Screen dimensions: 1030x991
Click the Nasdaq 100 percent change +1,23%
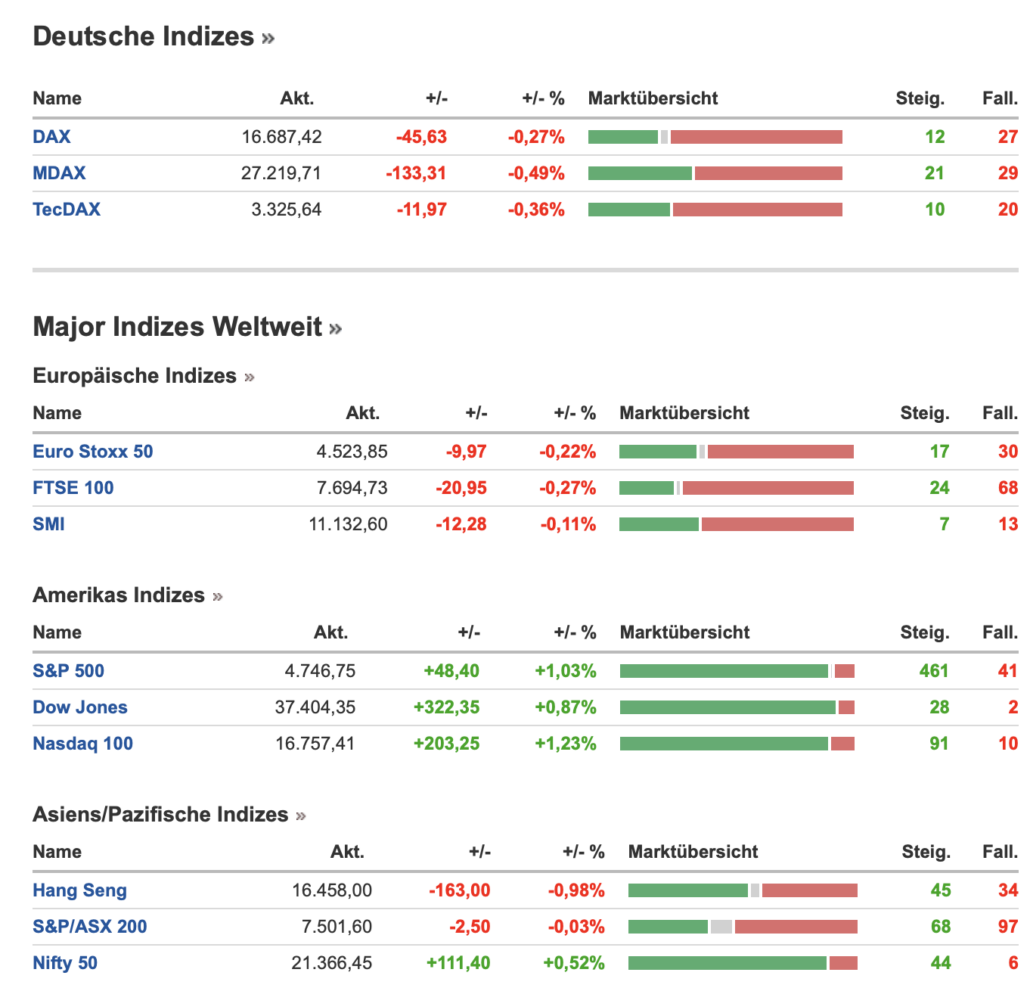pos(565,743)
